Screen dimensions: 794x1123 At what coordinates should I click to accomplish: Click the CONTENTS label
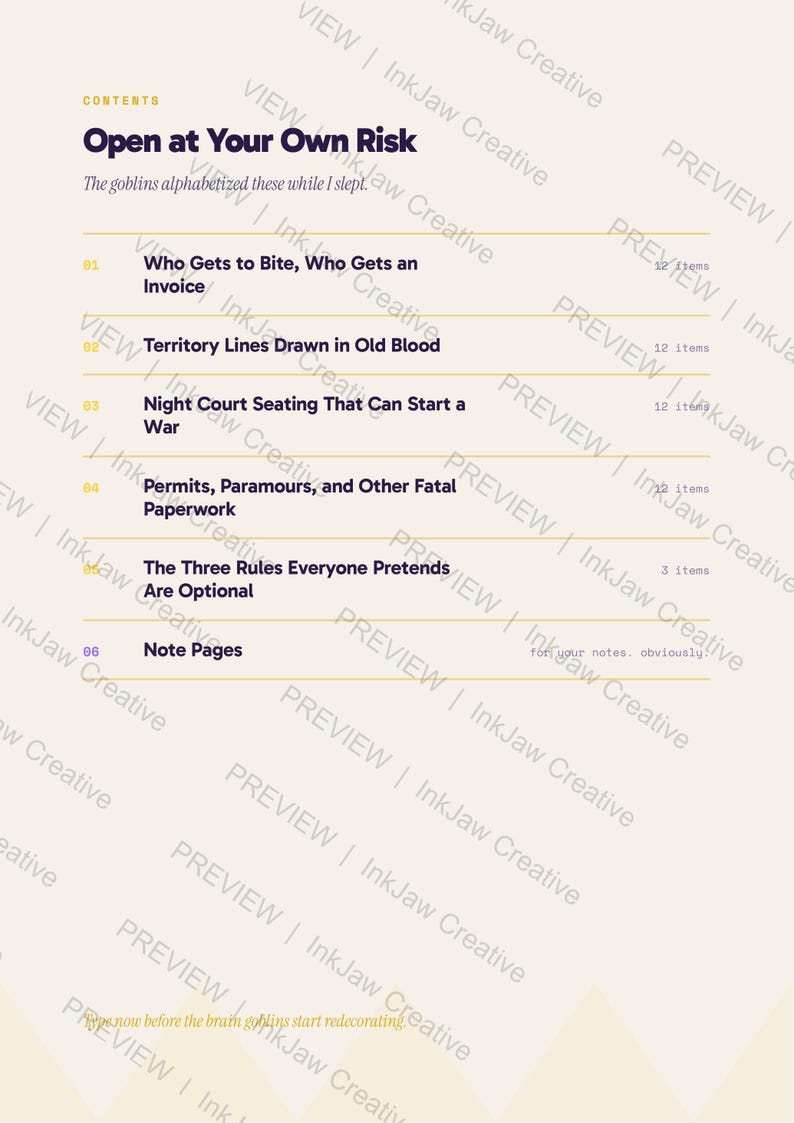(121, 100)
